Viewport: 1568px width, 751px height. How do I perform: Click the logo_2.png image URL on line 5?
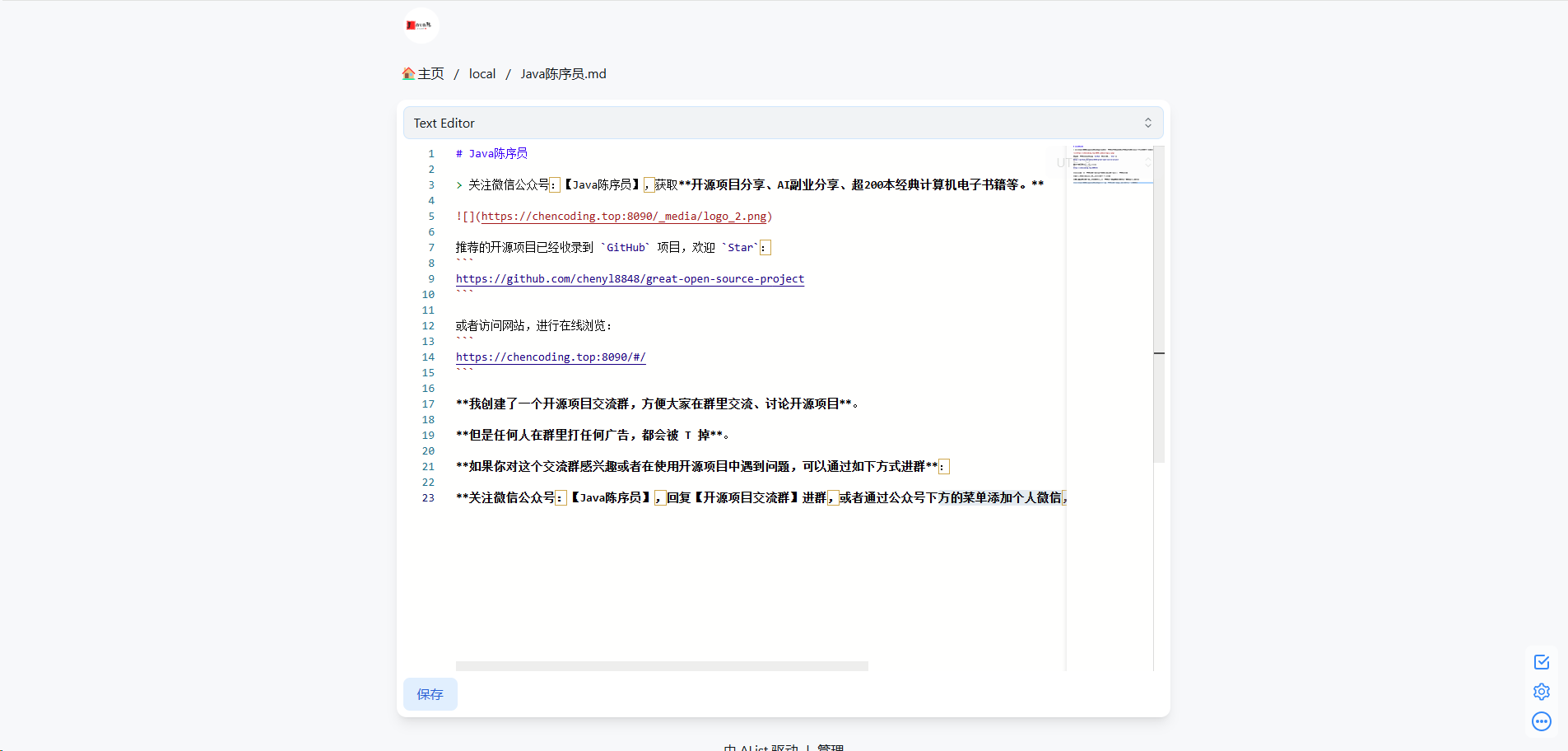tap(624, 217)
